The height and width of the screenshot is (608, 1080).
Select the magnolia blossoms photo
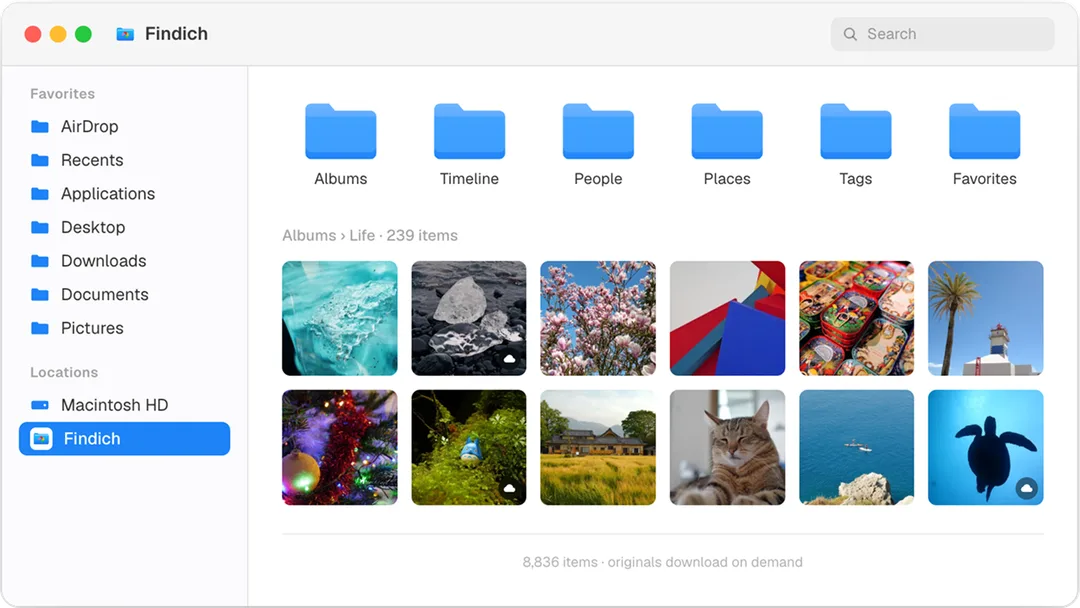tap(598, 318)
